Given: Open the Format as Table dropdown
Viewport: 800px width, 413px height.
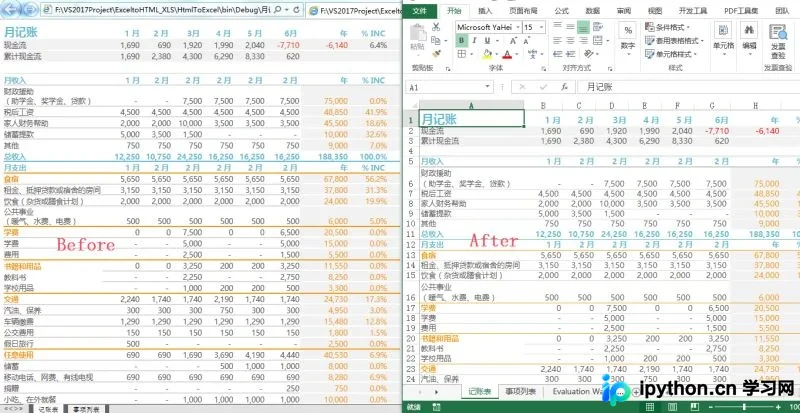Looking at the screenshot, I should coord(674,40).
